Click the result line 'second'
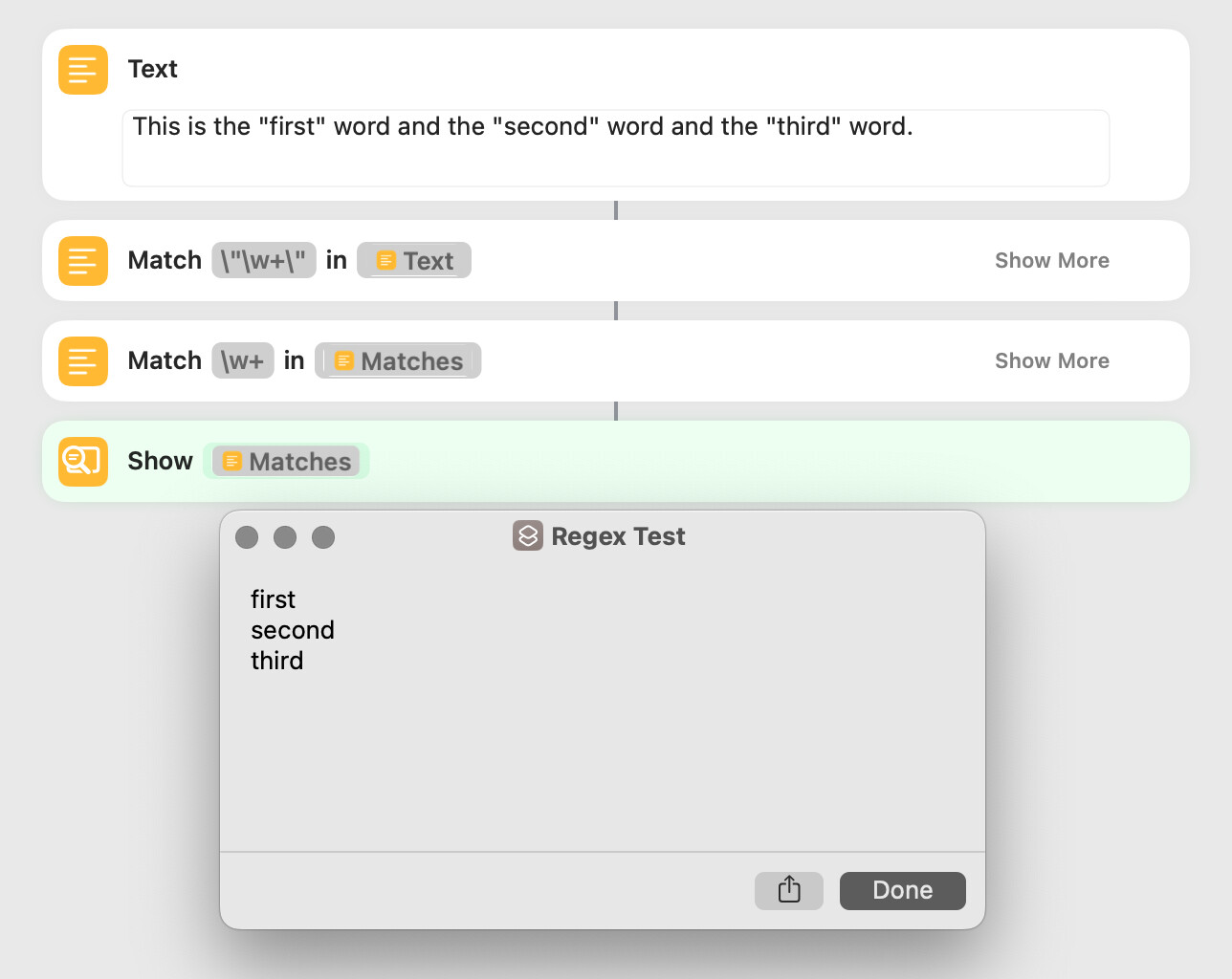The image size is (1232, 979). [x=293, y=630]
